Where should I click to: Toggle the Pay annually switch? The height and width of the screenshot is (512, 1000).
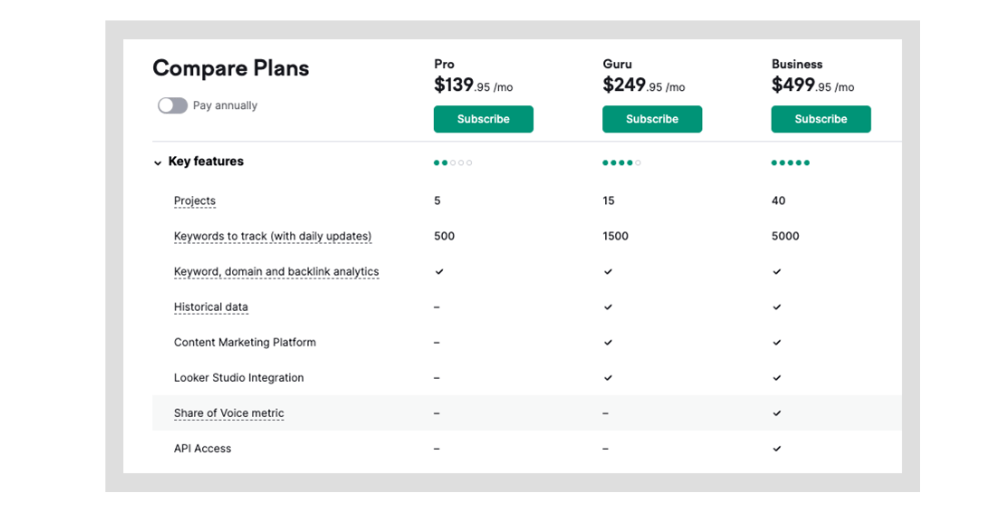[x=173, y=105]
